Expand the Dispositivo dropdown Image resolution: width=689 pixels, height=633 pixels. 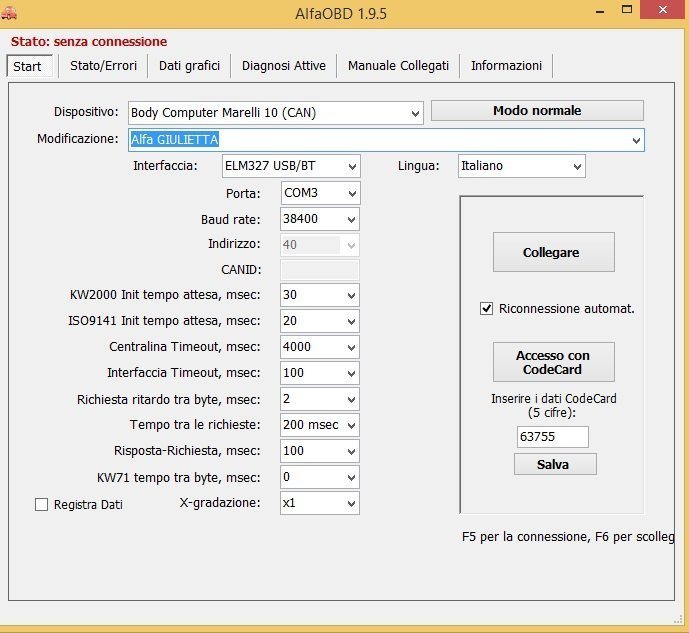coord(276,113)
